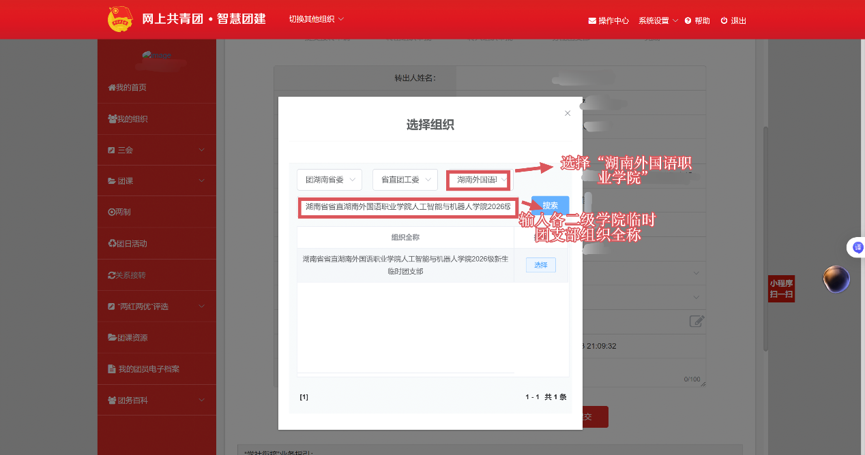The width and height of the screenshot is (865, 455).
Task: Click the blue floating widget icon at the right edge
Action: (857, 248)
